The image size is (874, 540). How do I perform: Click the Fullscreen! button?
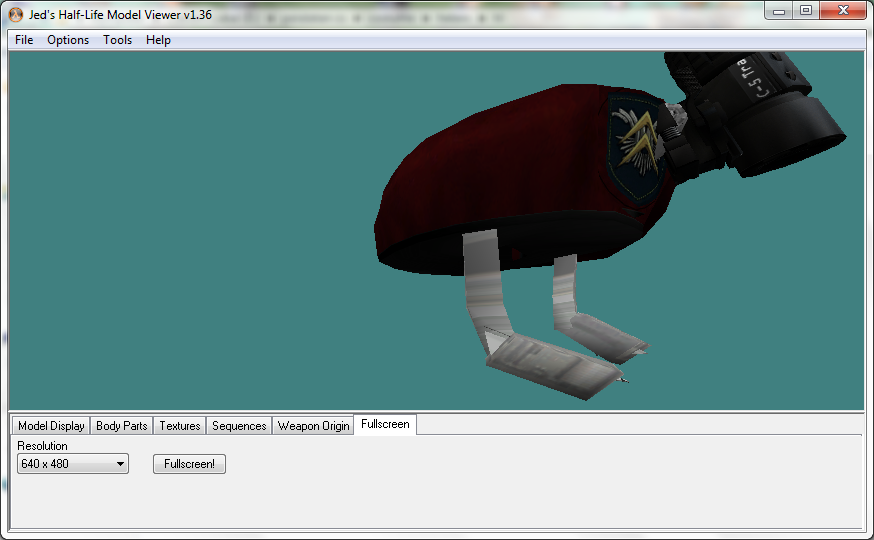[x=190, y=464]
